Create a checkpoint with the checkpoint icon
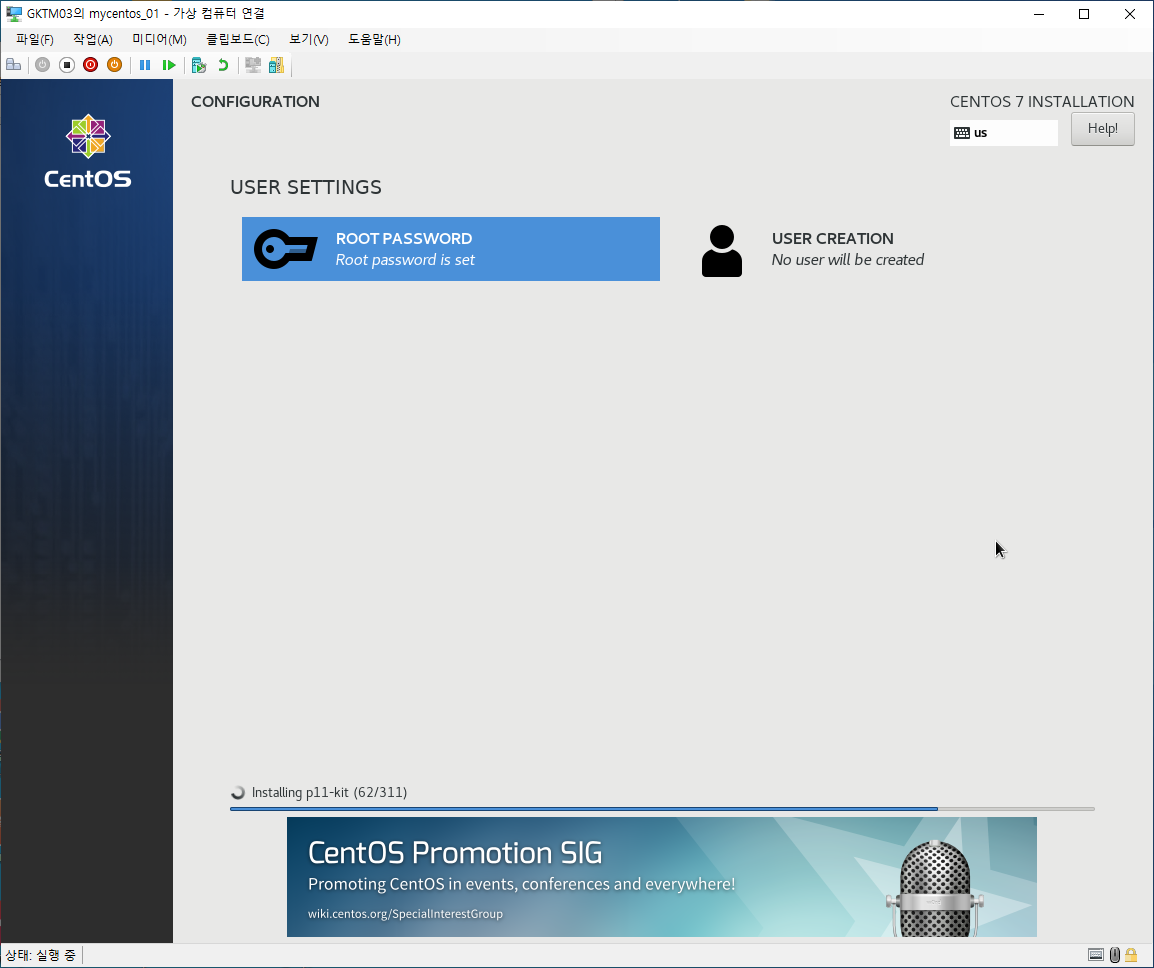 [x=199, y=65]
